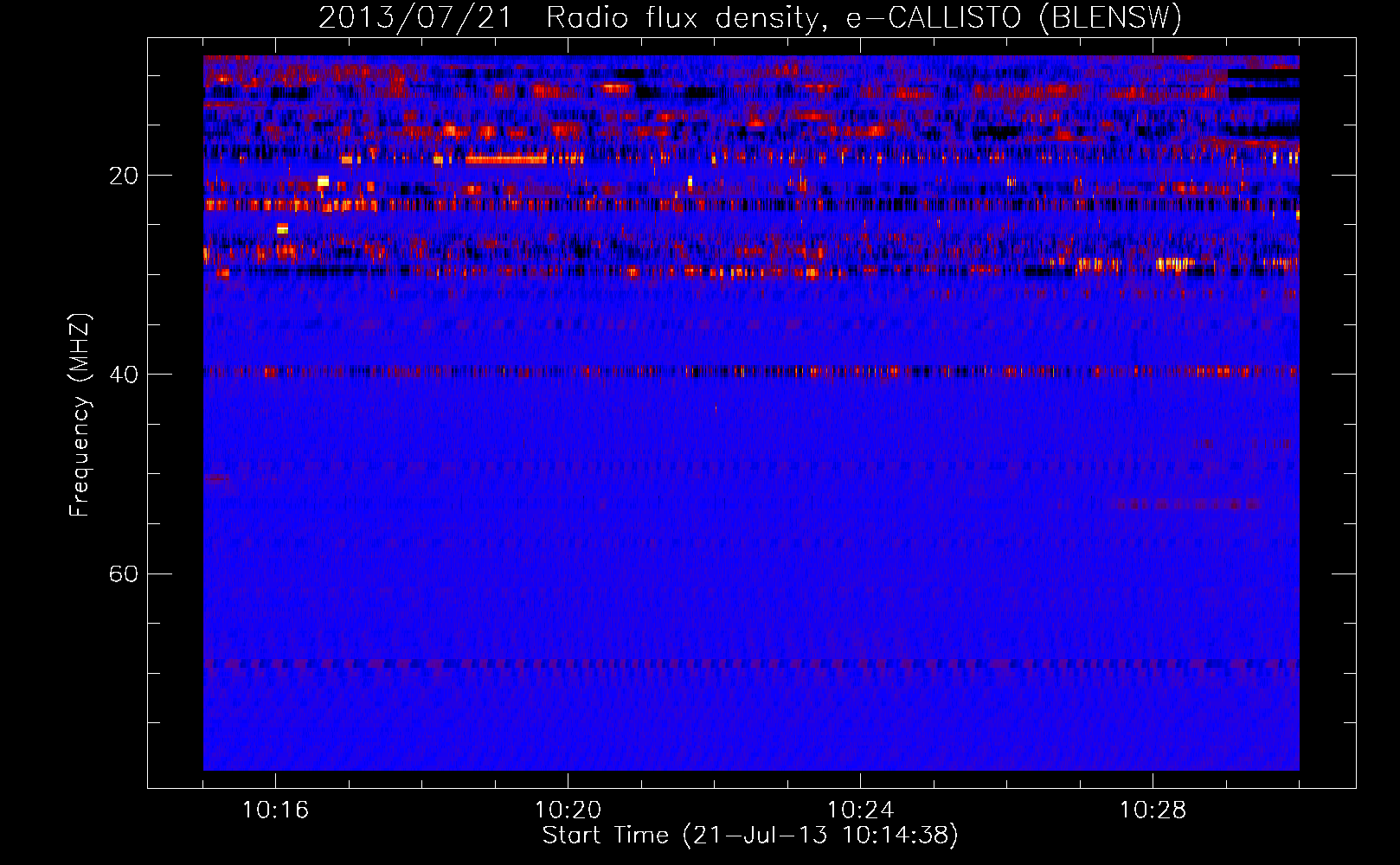1400x865 pixels.
Task: Click the "Start Time (21-Jul-13 10:14:38)" label
Action: pyautogui.click(x=750, y=836)
